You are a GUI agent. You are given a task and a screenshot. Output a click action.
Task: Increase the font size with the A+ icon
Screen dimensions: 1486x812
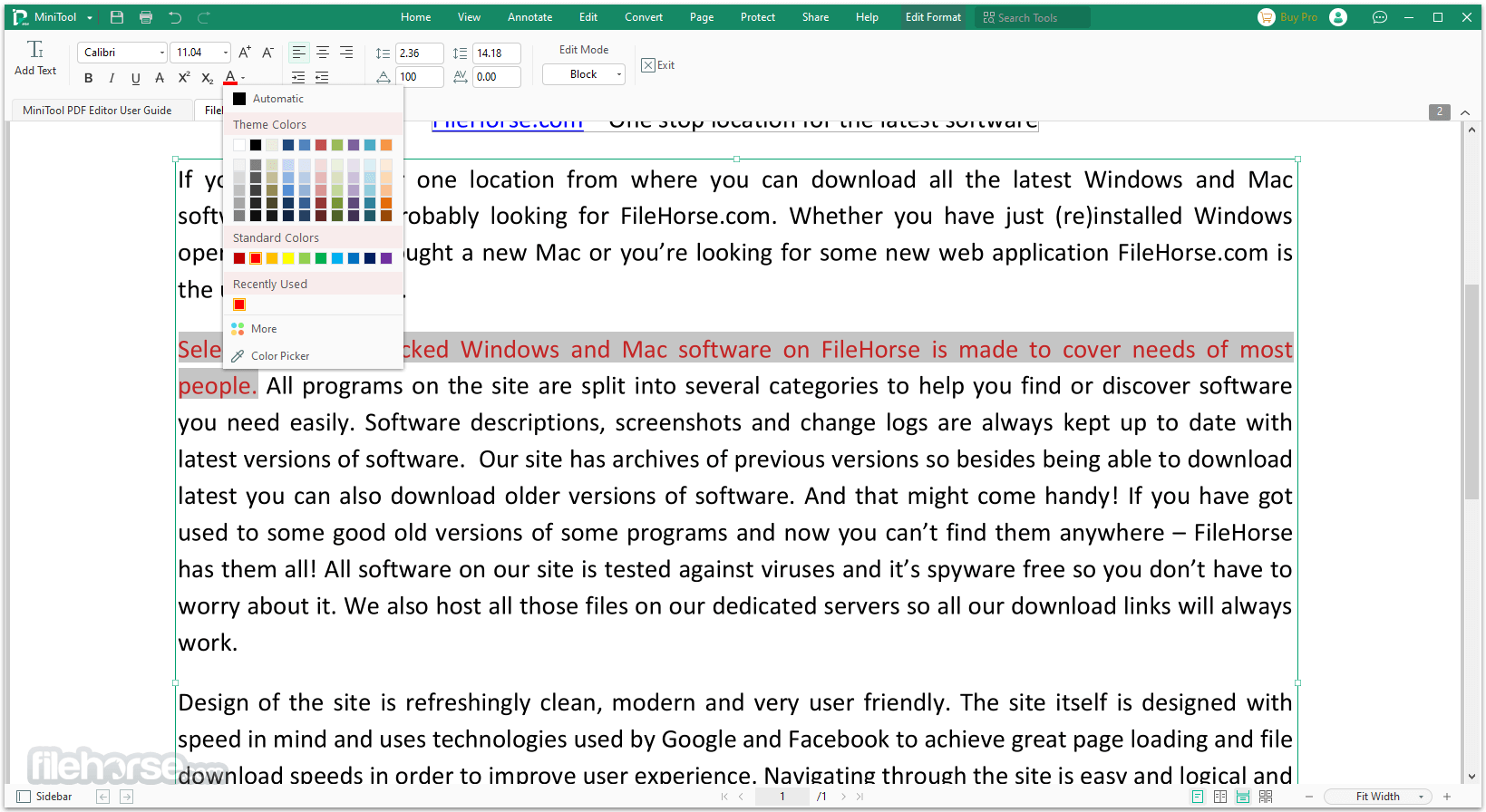click(x=245, y=53)
